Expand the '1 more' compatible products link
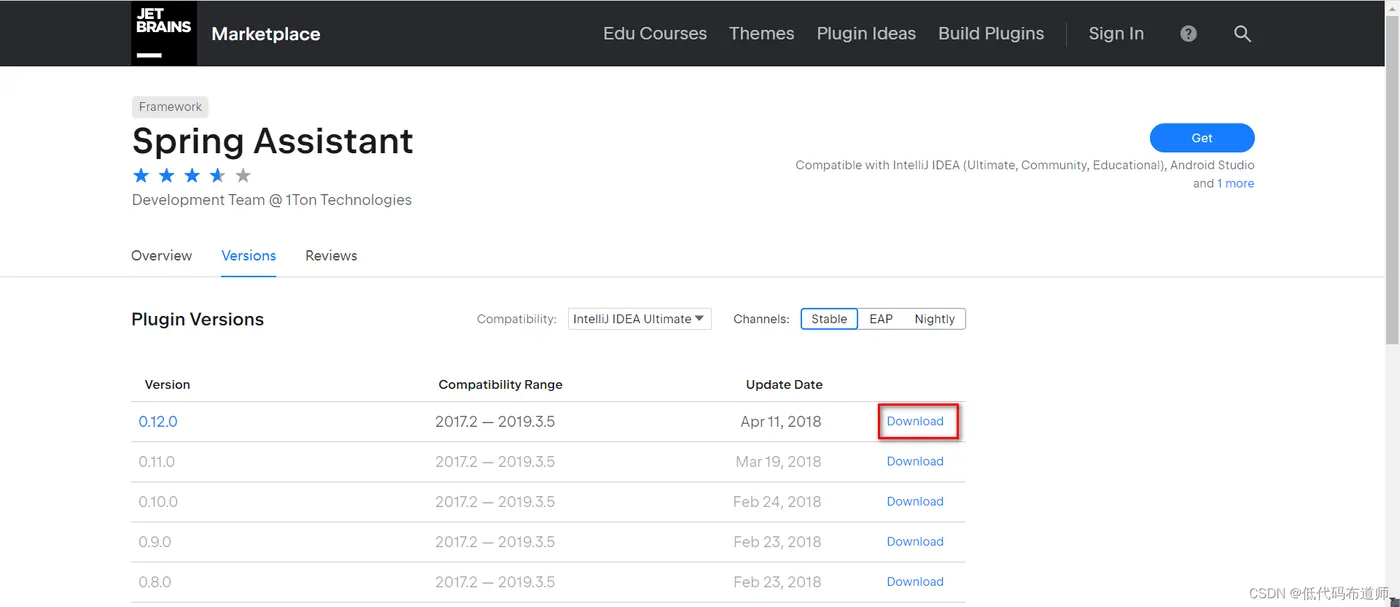Image resolution: width=1400 pixels, height=607 pixels. (1235, 184)
